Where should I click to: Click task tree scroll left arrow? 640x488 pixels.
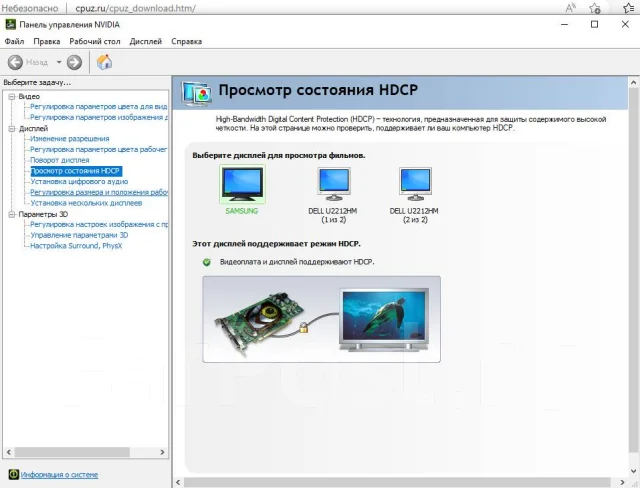(9, 452)
